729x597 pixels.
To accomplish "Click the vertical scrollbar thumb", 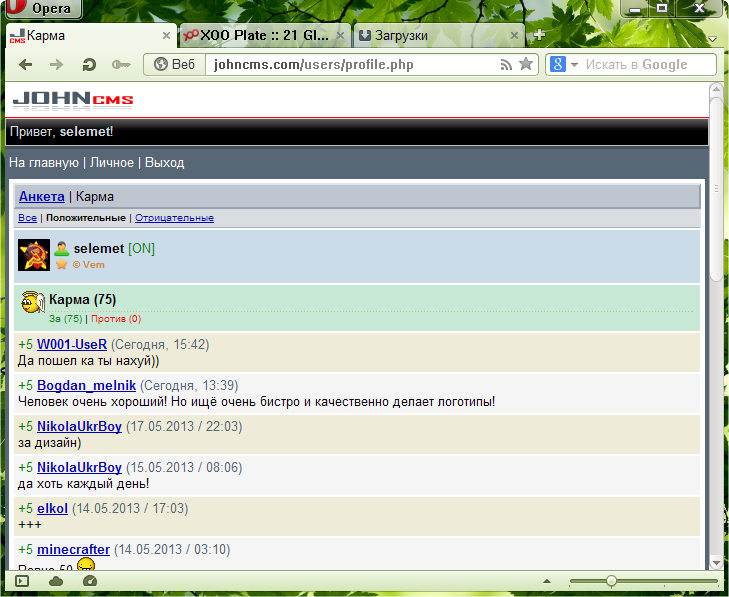I will coord(716,188).
